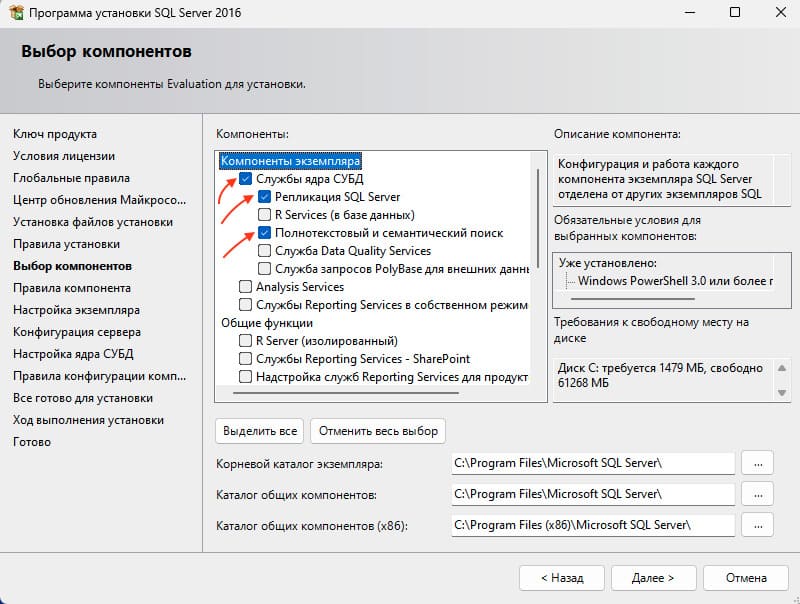Click the component description text box
This screenshot has width=800, height=604.
(671, 179)
